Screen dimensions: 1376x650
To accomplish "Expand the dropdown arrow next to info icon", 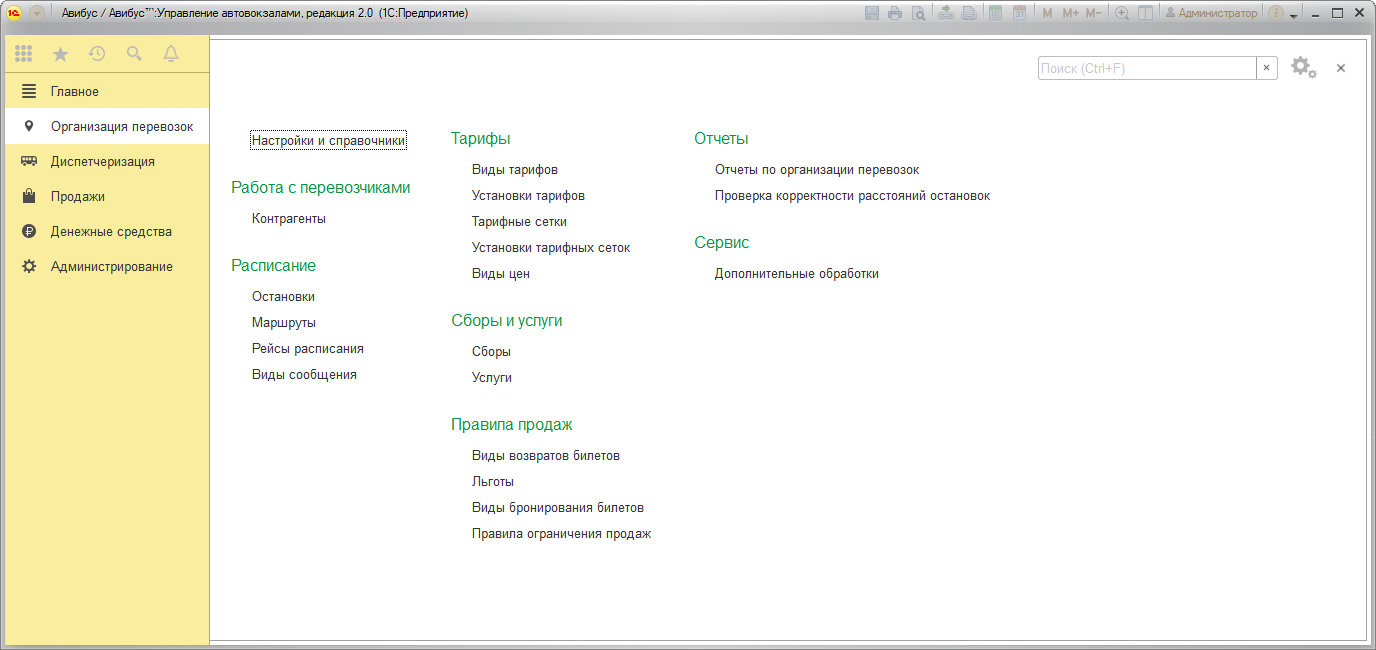I will click(x=1293, y=15).
